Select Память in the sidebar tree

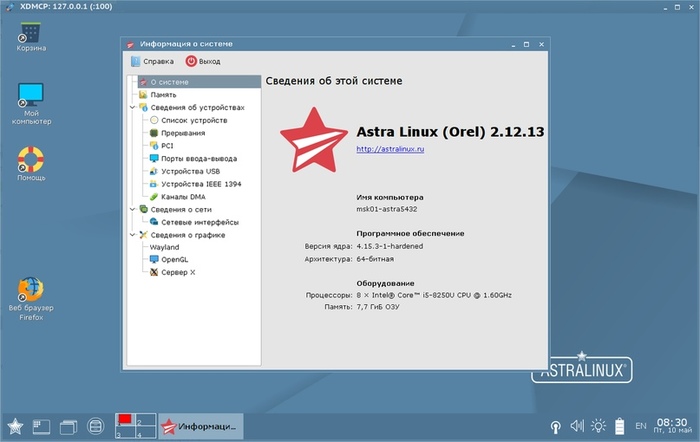click(x=163, y=95)
